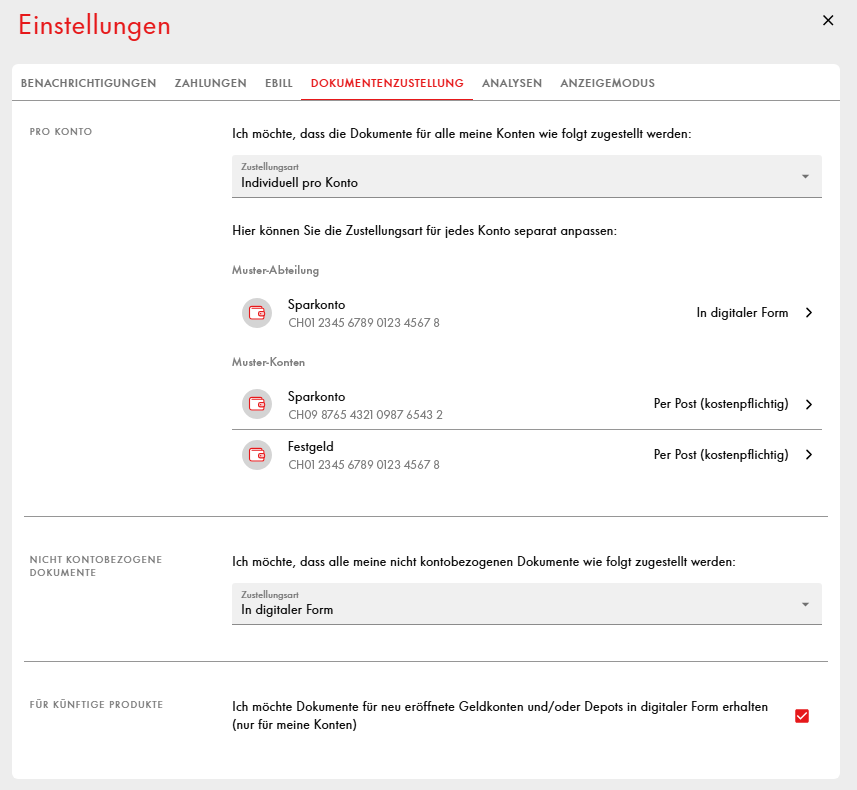The height and width of the screenshot is (790, 857).
Task: Click the wallet icon next to Festgeld
Action: [257, 455]
